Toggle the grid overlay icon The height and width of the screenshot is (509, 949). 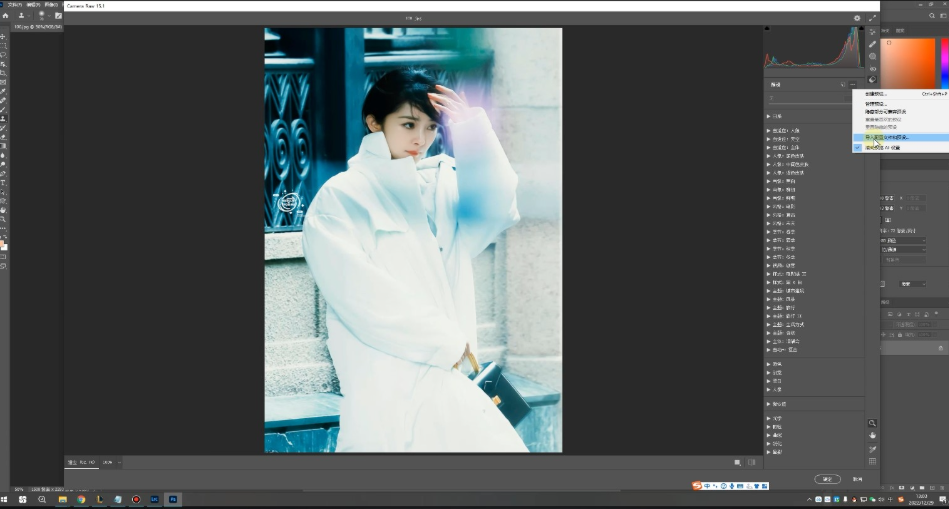click(872, 461)
